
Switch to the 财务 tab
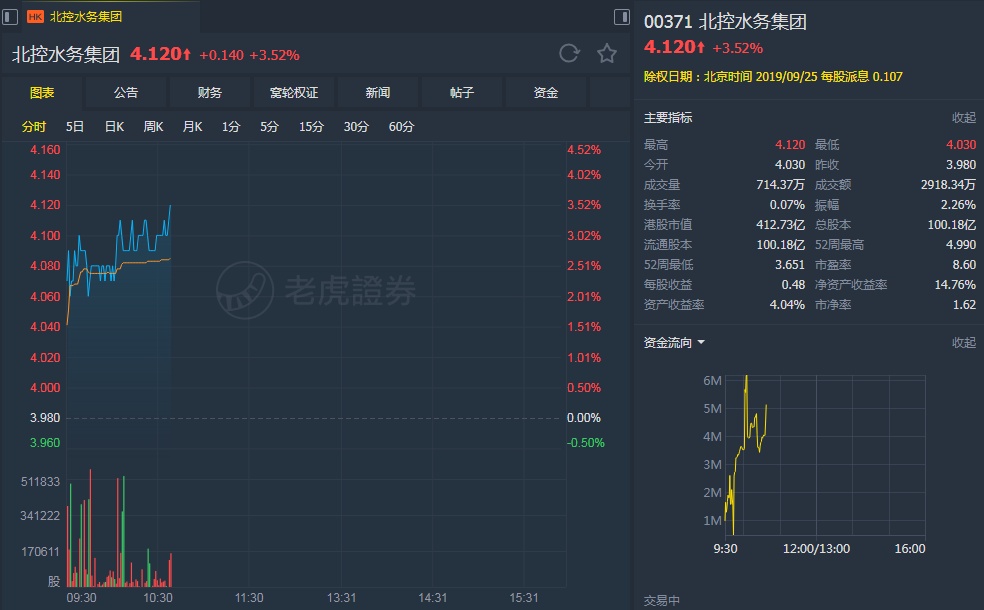coord(210,93)
